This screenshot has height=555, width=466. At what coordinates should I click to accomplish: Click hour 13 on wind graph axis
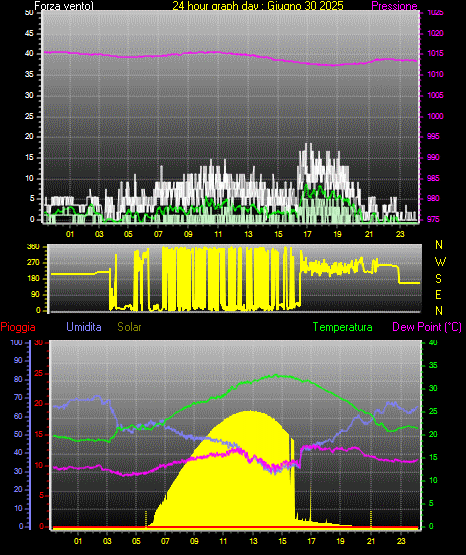(x=248, y=234)
